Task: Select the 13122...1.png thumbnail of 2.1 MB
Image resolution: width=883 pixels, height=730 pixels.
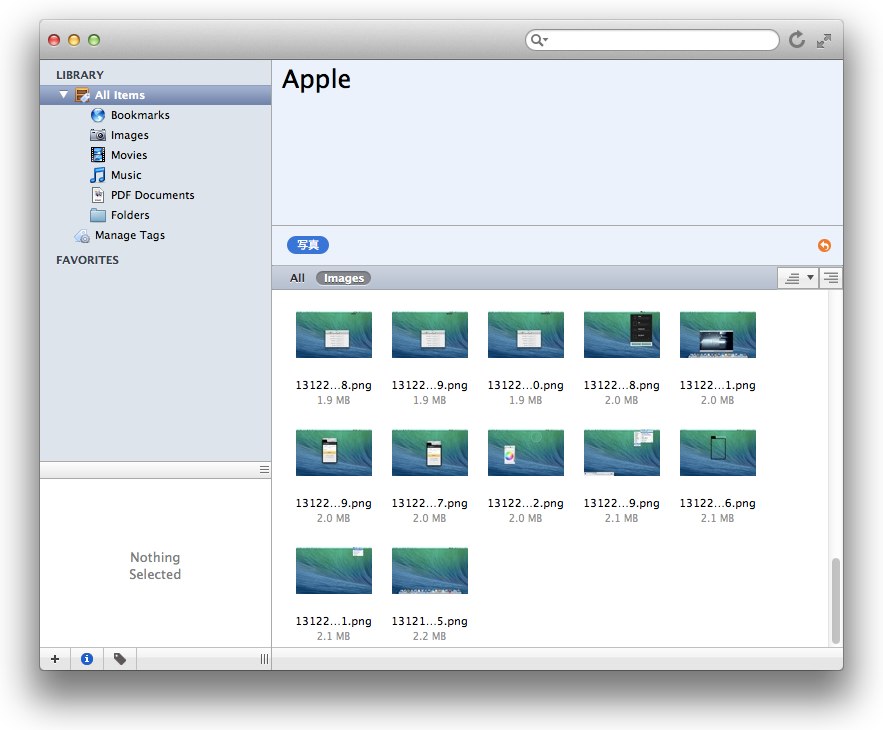Action: click(x=333, y=571)
